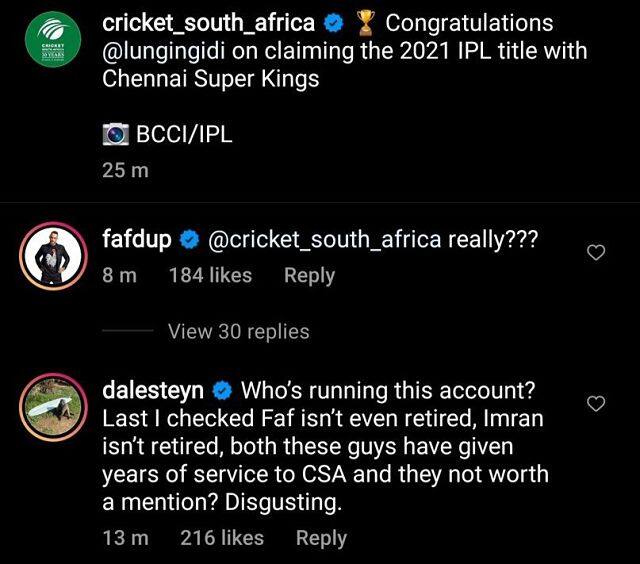Tap the cricket_south_africa username in caption
The width and height of the screenshot is (640, 564).
209,22
